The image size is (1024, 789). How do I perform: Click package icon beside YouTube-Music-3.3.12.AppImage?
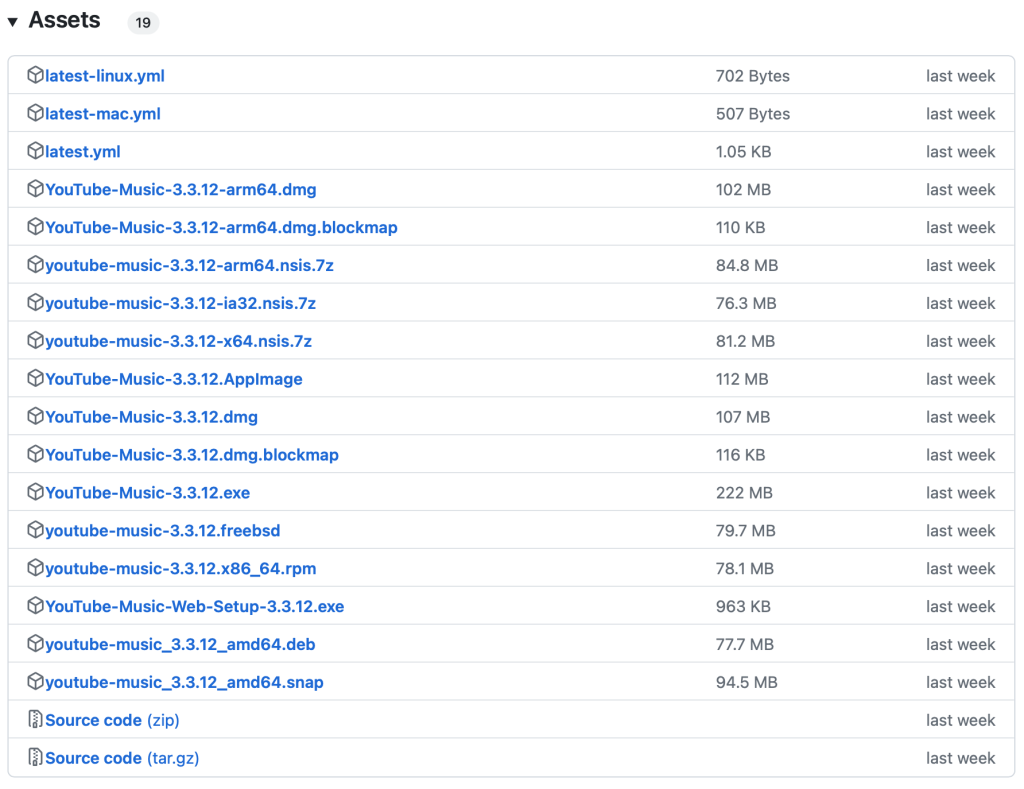35,379
